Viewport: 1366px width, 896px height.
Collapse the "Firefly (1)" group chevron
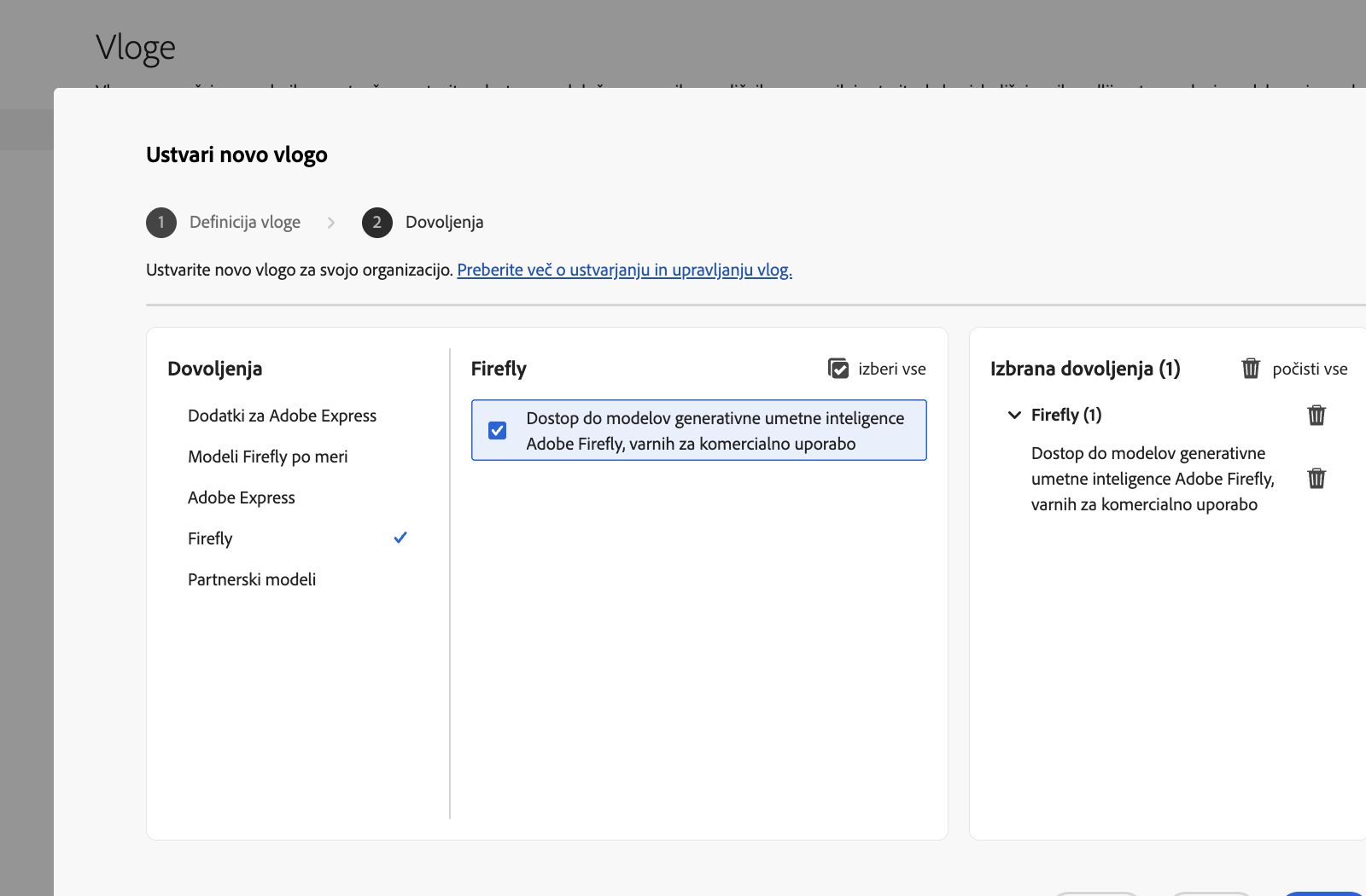(1013, 415)
